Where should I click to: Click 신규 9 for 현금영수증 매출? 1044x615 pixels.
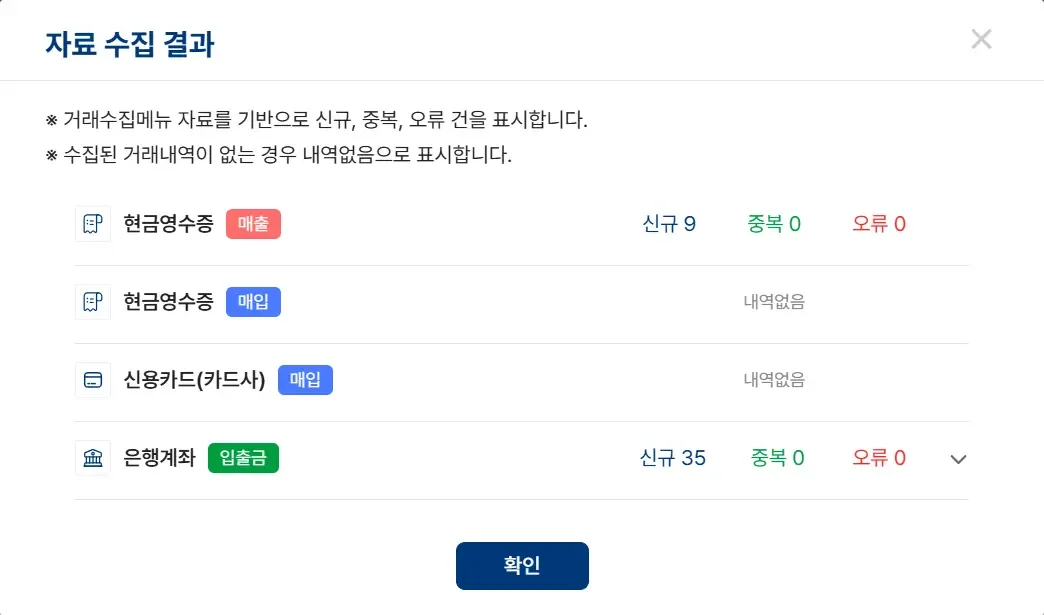coord(669,223)
